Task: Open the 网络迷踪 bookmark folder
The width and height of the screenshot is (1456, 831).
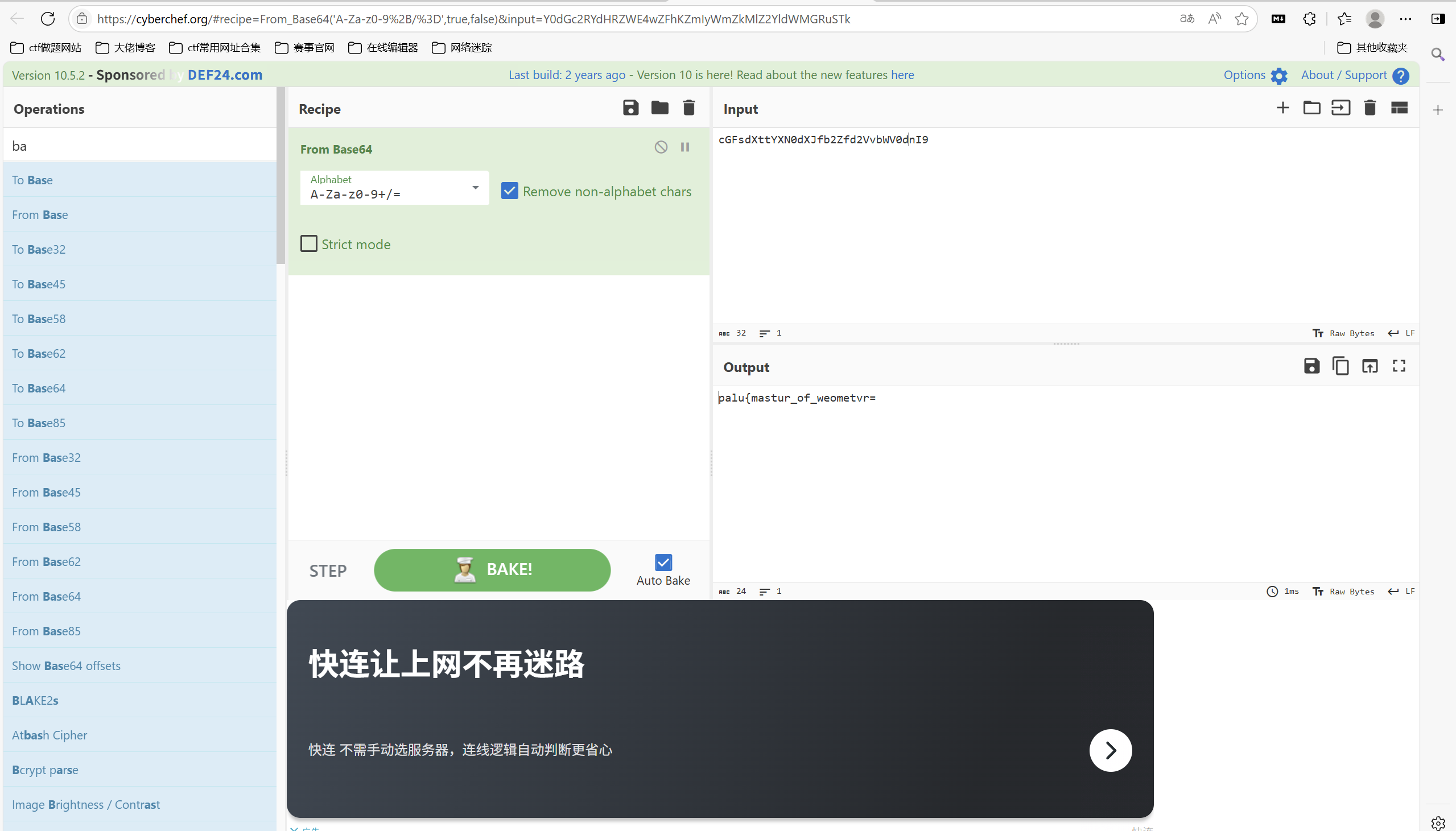Action: (x=462, y=47)
